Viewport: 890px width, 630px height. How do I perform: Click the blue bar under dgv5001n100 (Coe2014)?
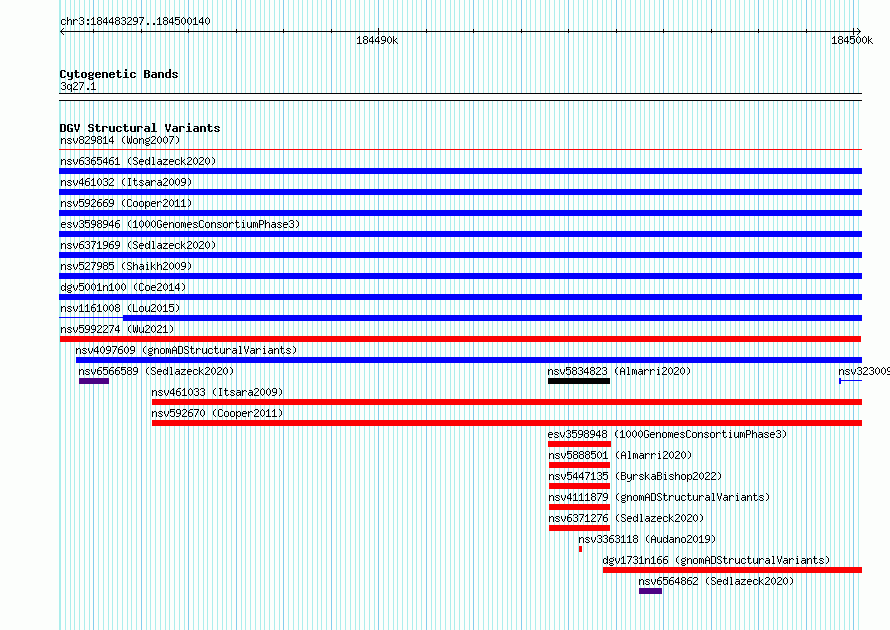[460, 297]
